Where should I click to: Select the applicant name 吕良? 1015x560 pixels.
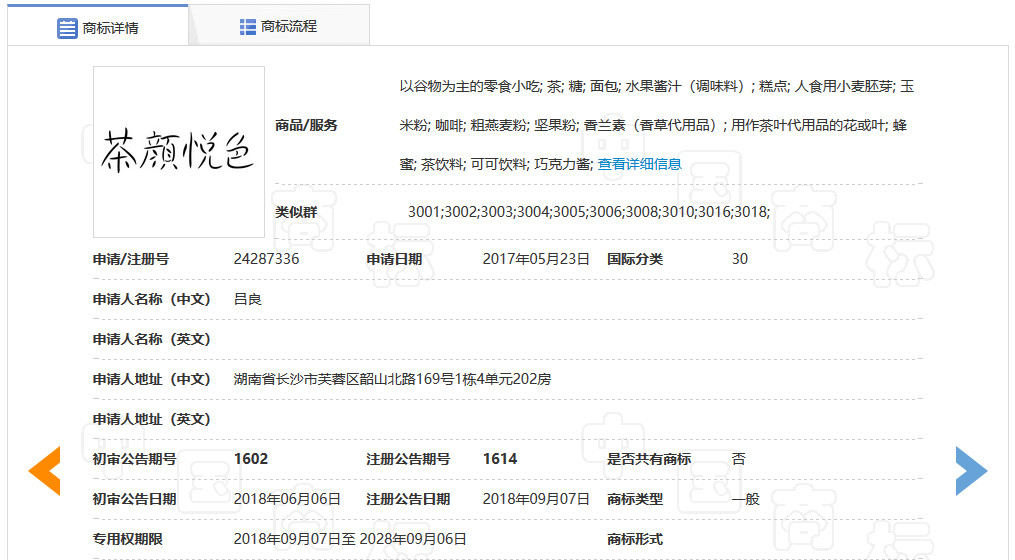tap(247, 299)
